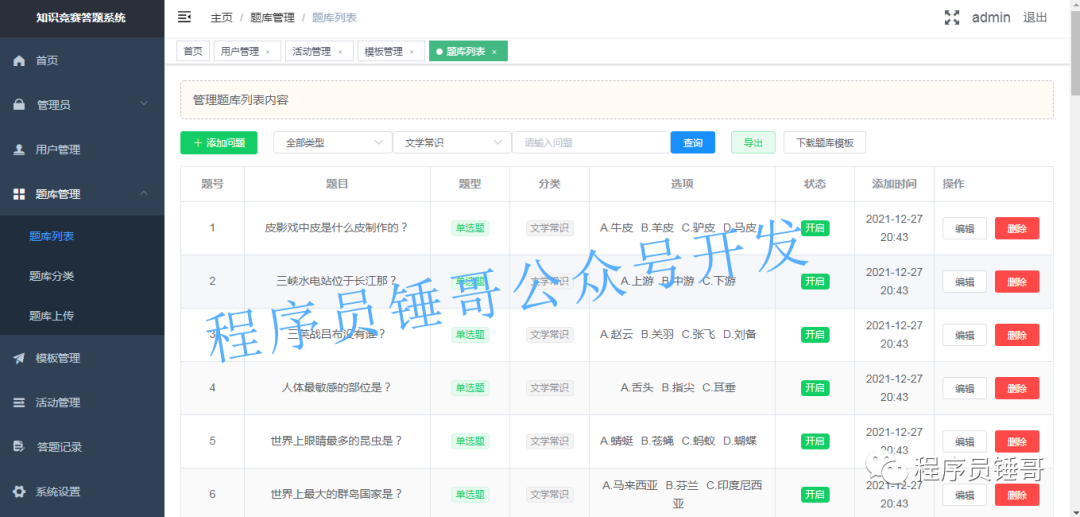Delete question 5 about 眼睛最多的昆虫
1080x517 pixels.
click(1017, 441)
